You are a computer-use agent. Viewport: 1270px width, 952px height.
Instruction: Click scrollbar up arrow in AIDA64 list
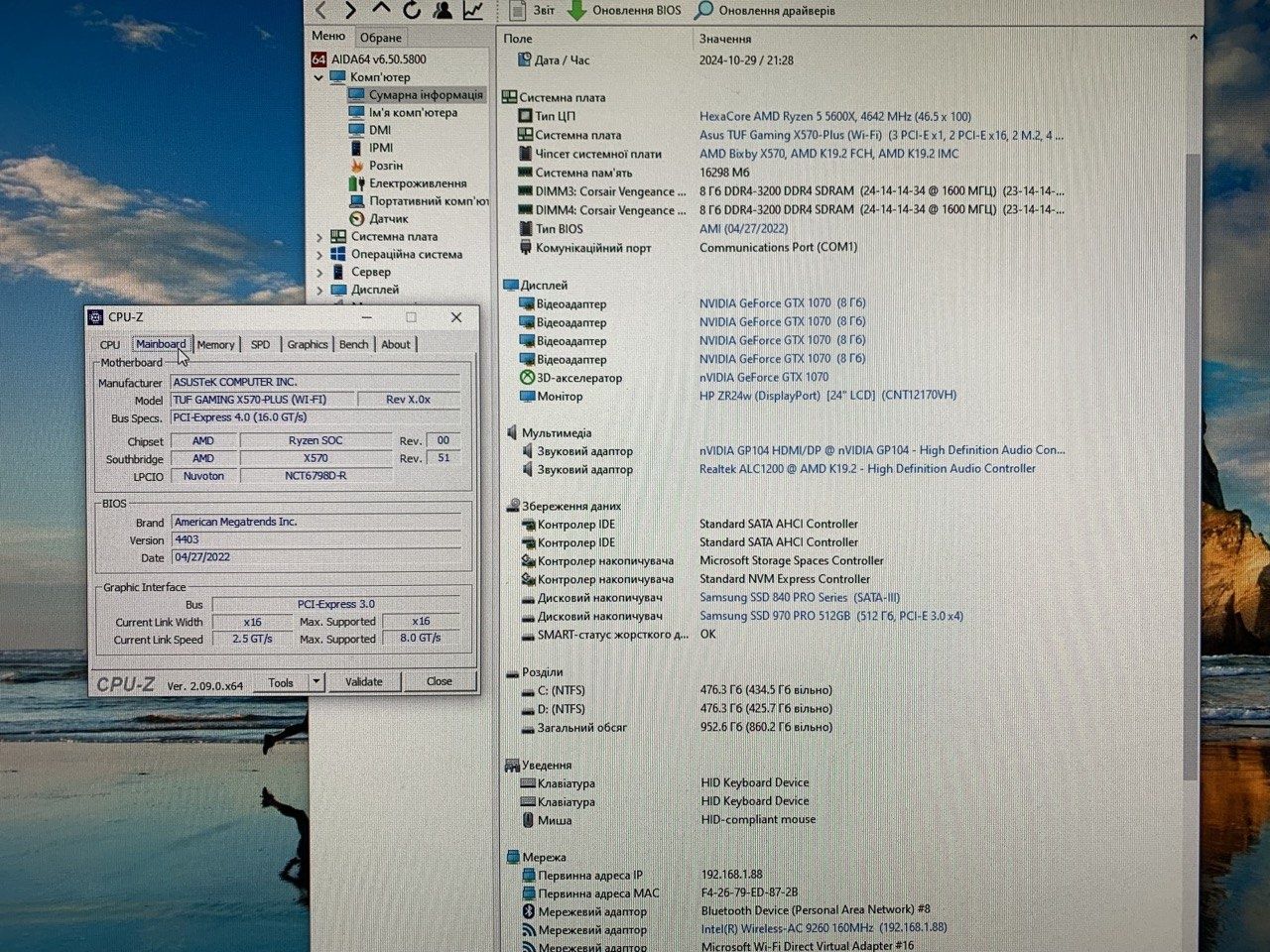click(x=1193, y=38)
